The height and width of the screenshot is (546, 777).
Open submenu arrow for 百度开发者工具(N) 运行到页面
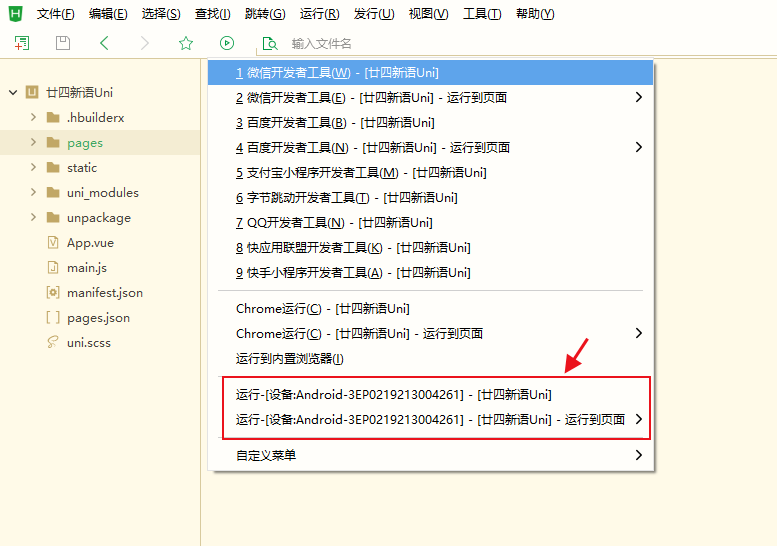pos(639,147)
